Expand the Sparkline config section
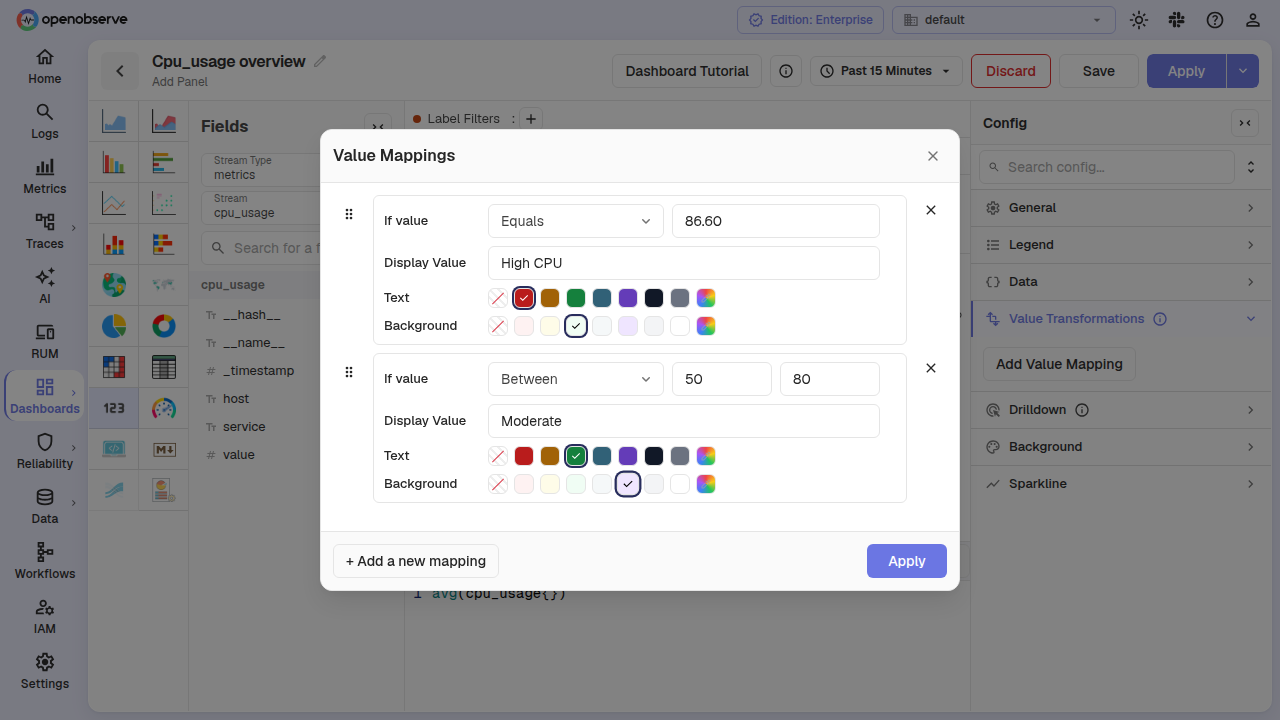This screenshot has height=720, width=1280. [x=1120, y=484]
